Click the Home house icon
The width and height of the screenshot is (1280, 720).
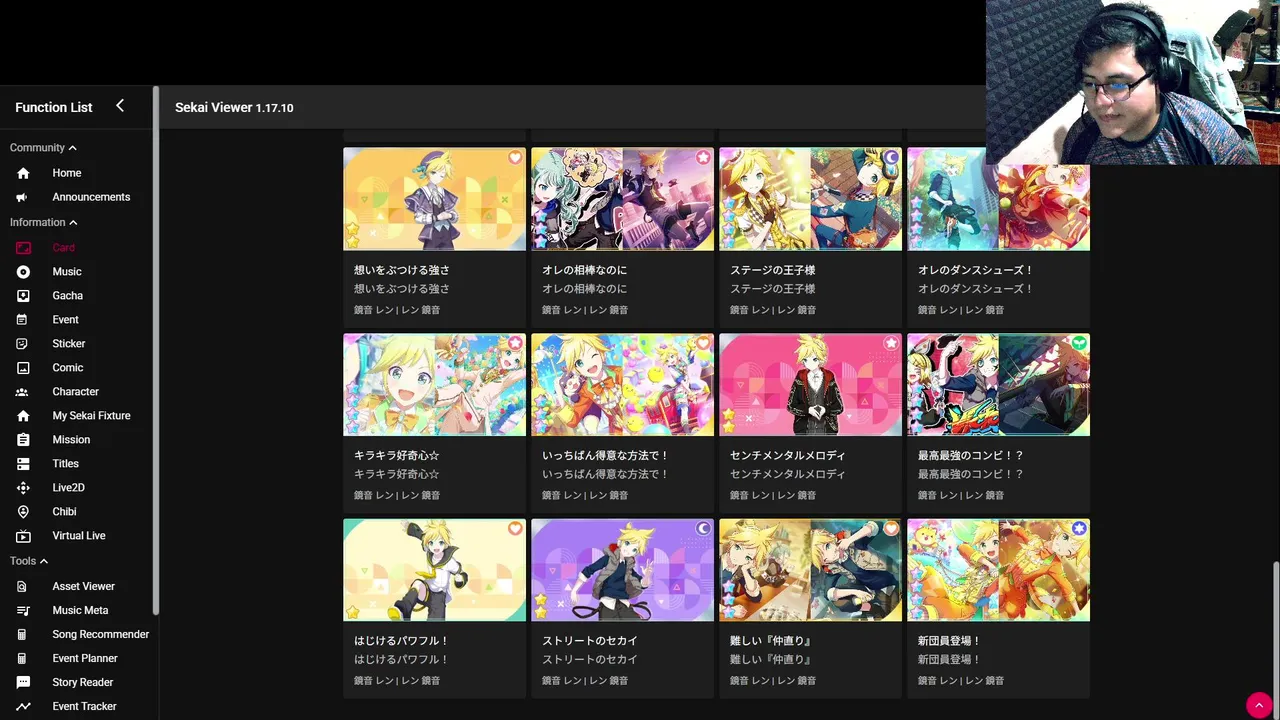click(x=23, y=173)
